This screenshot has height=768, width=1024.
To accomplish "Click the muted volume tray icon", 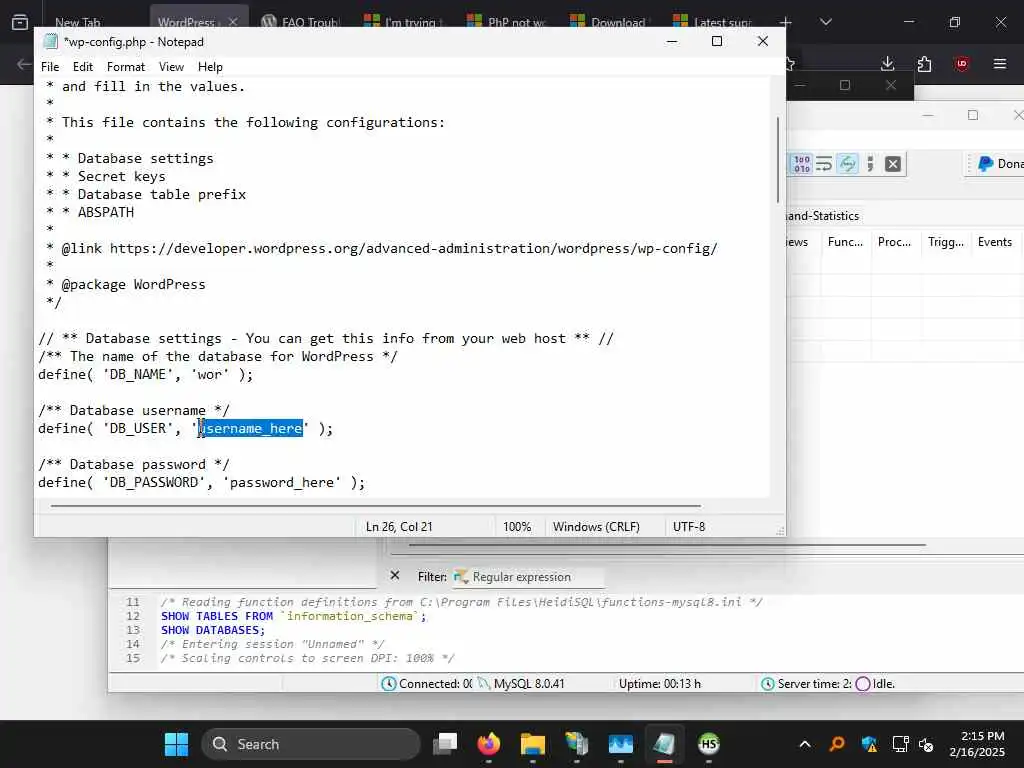I will tap(925, 744).
